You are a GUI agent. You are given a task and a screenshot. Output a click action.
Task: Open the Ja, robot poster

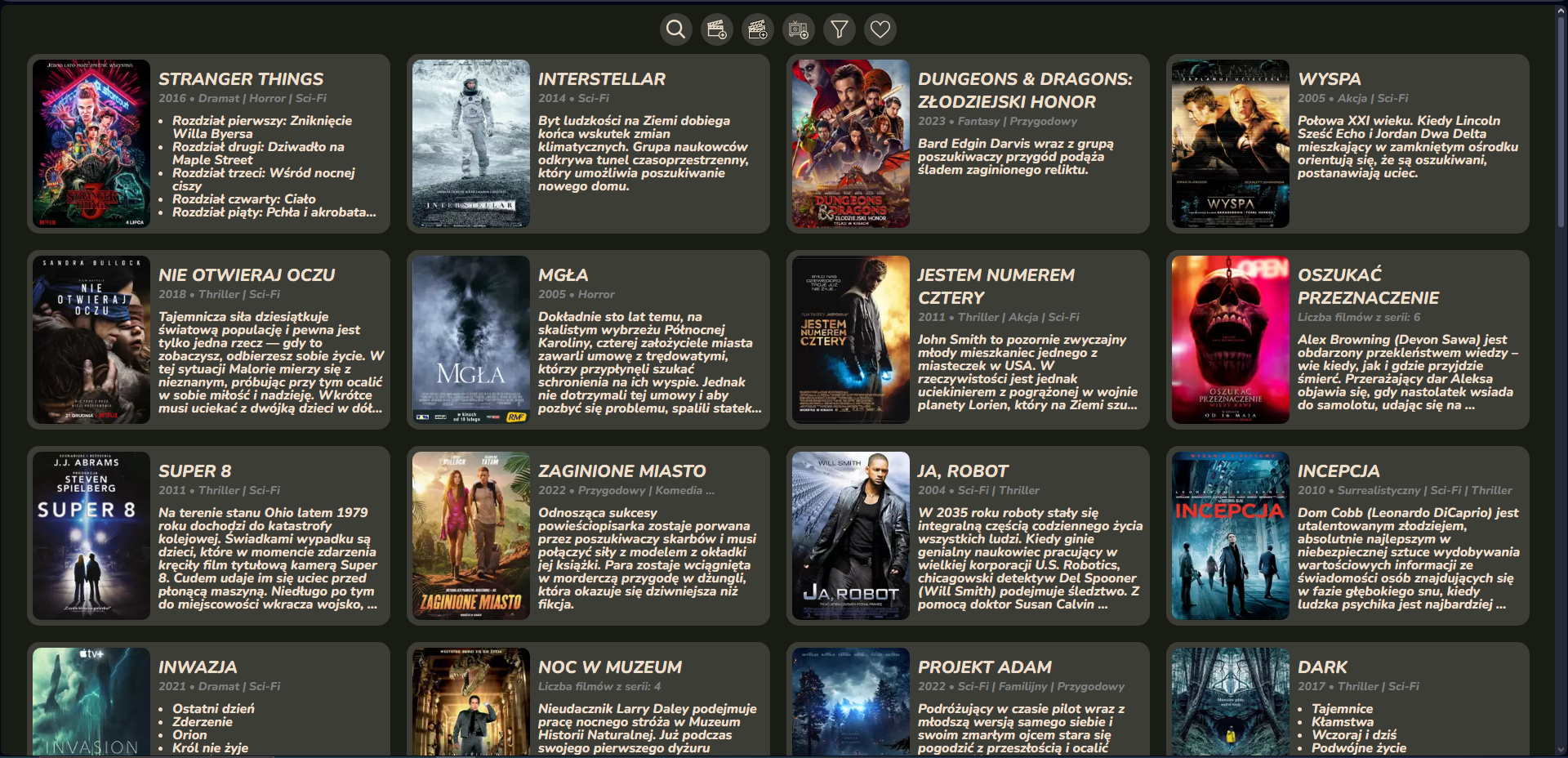coord(851,536)
